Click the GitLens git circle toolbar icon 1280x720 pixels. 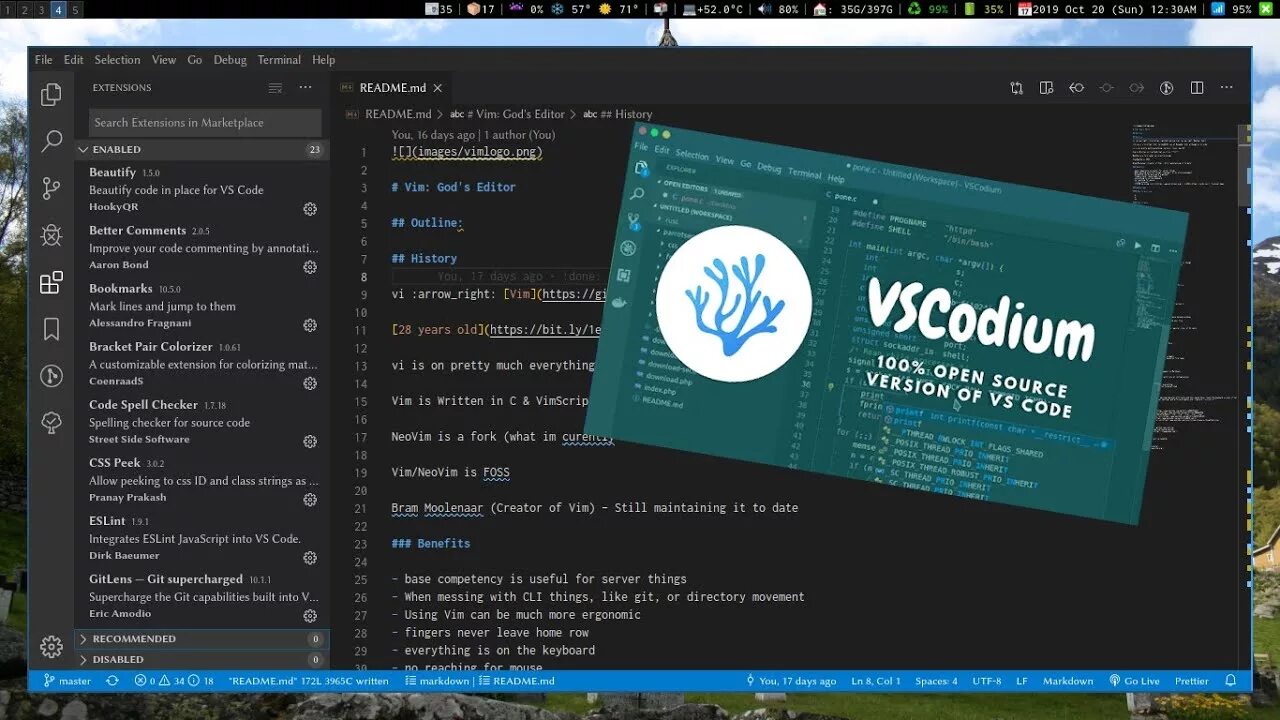(1166, 88)
